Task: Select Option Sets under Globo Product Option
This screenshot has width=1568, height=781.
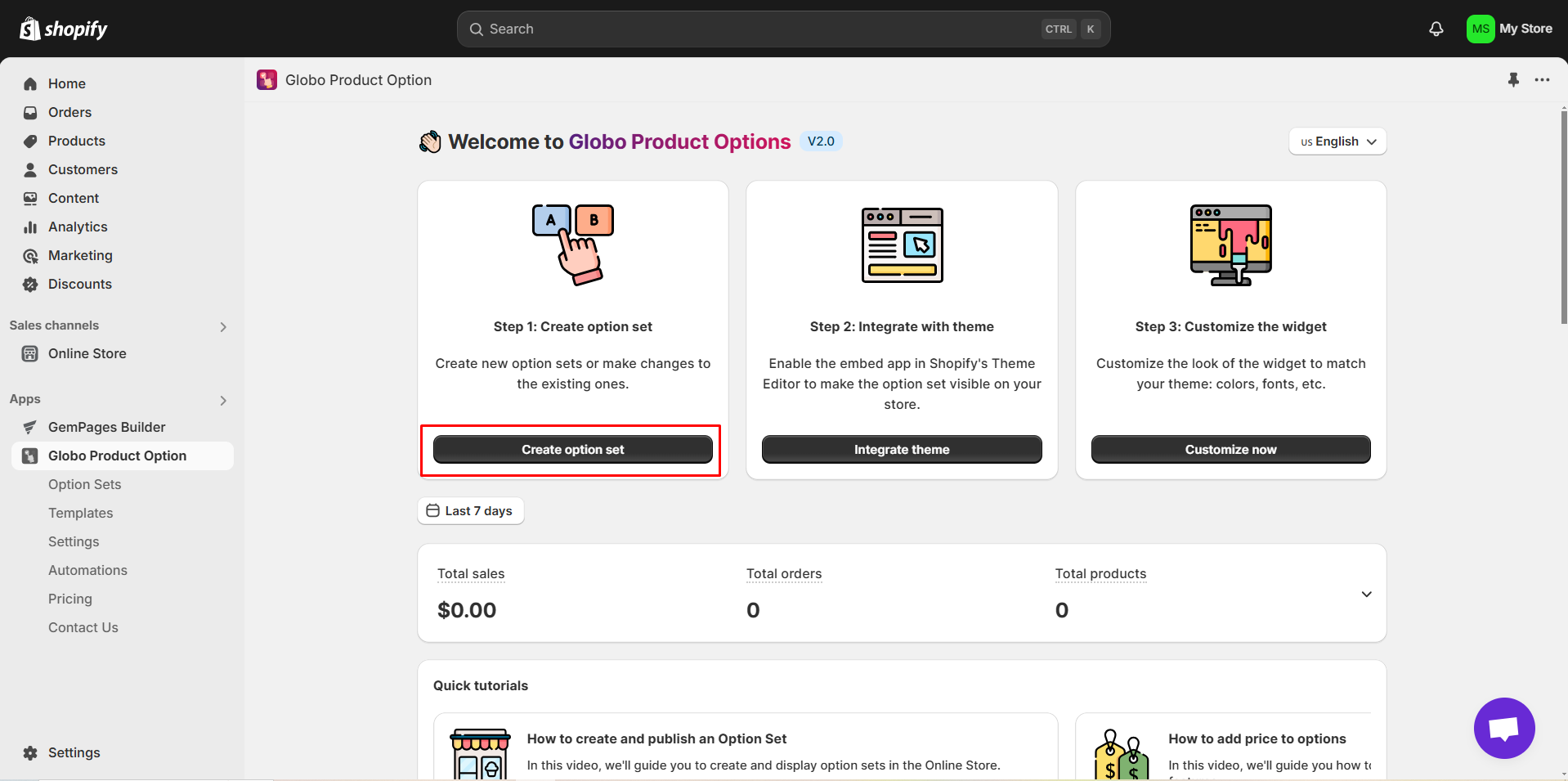Action: click(x=84, y=484)
